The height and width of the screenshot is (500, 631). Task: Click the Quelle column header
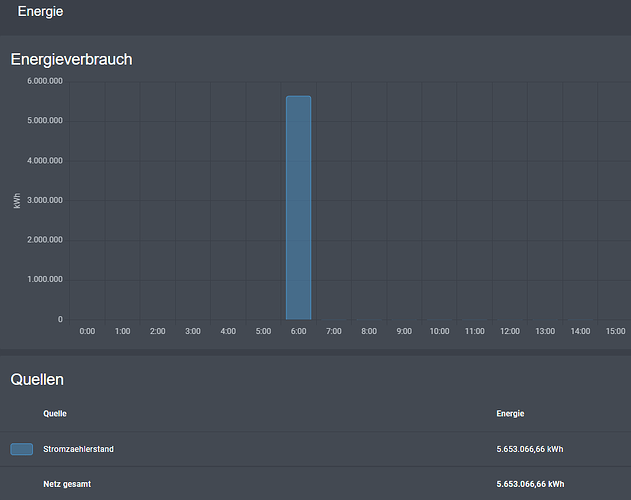[55, 413]
